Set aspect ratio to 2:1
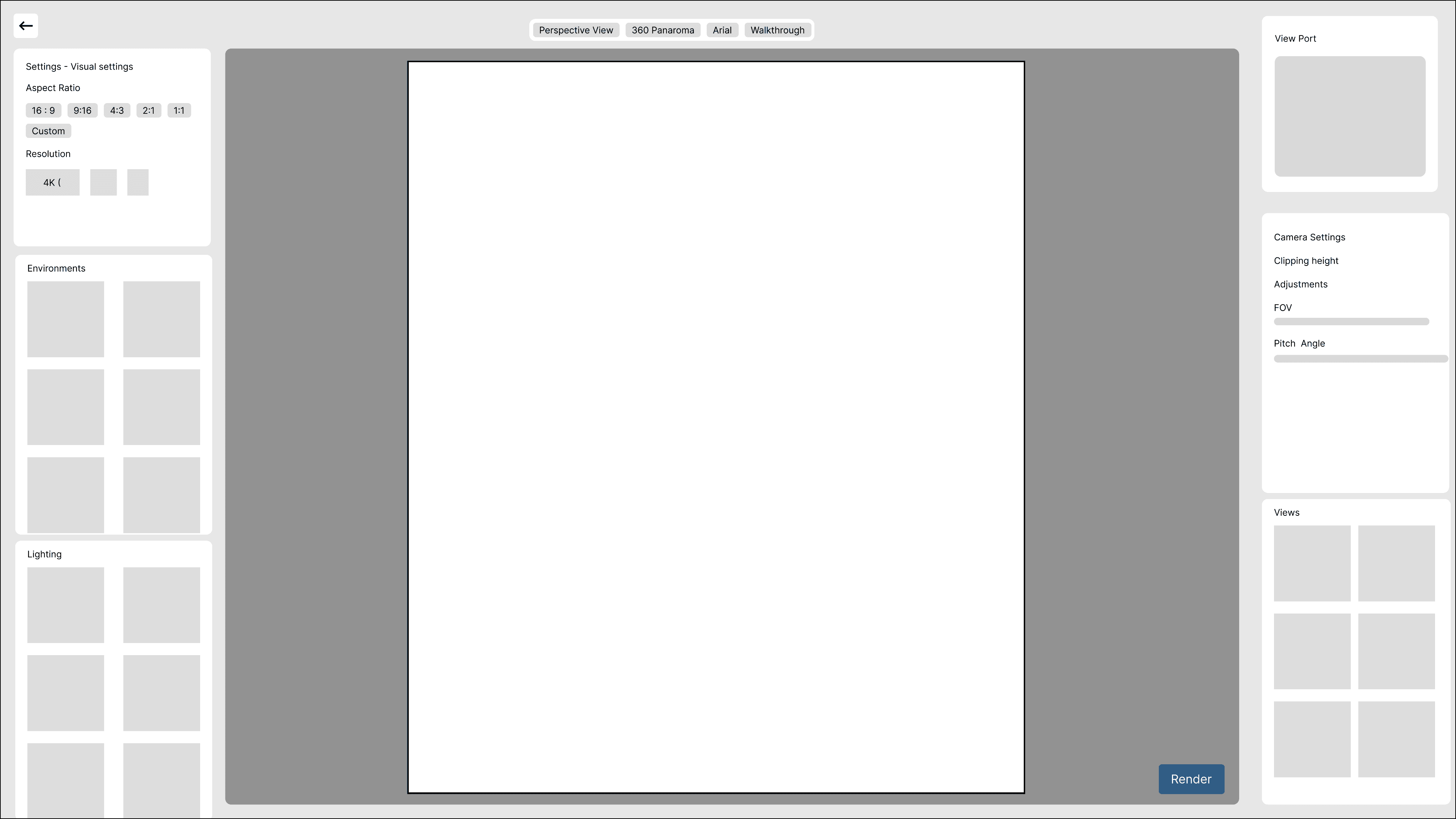This screenshot has width=1456, height=819. (x=148, y=111)
